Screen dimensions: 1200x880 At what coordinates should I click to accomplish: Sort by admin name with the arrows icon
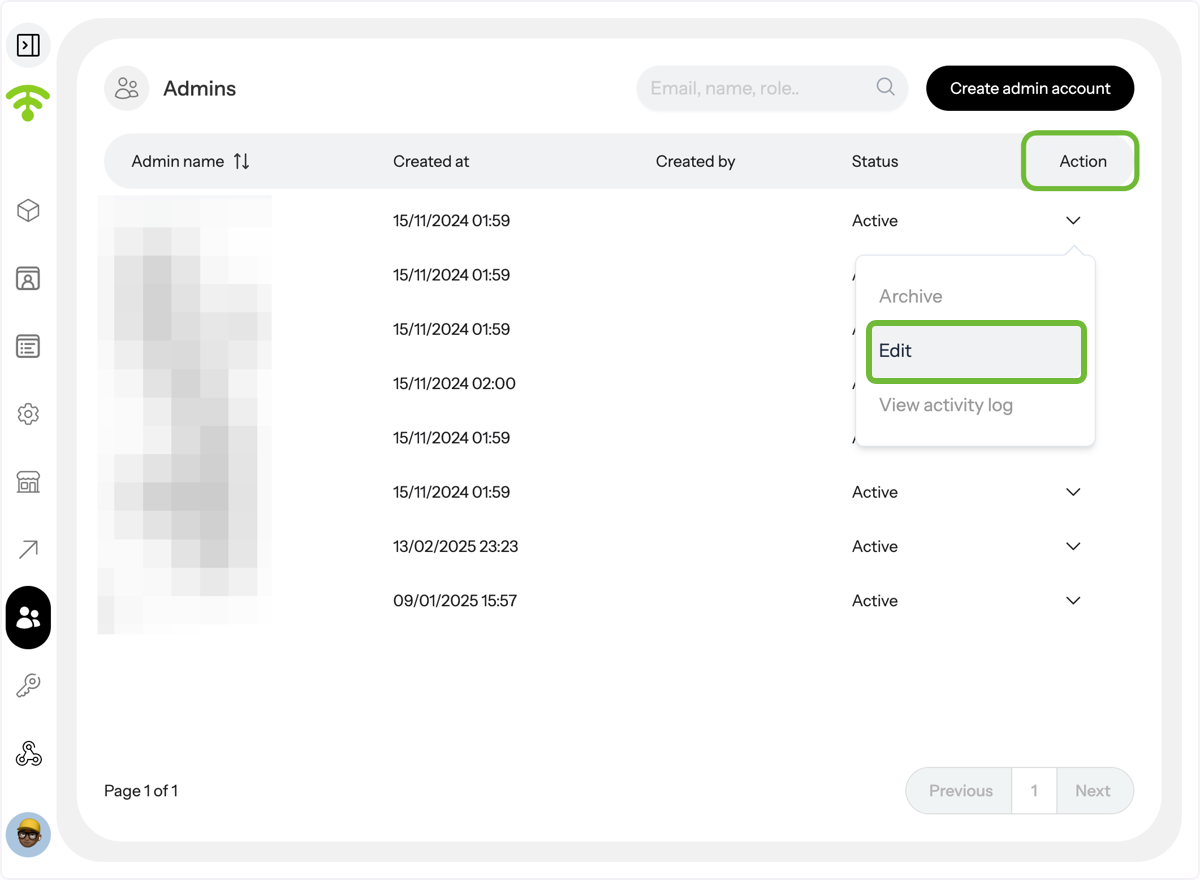241,161
